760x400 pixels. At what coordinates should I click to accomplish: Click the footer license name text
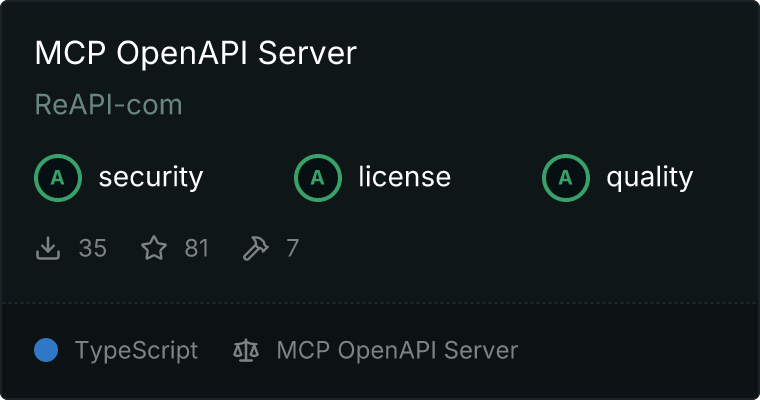pos(397,350)
